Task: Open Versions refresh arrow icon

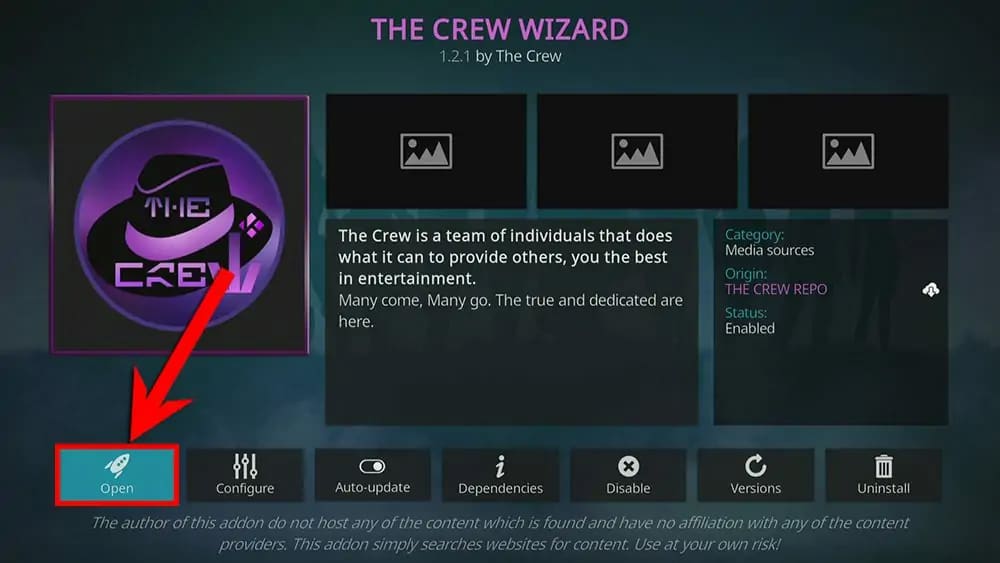Action: click(x=756, y=465)
